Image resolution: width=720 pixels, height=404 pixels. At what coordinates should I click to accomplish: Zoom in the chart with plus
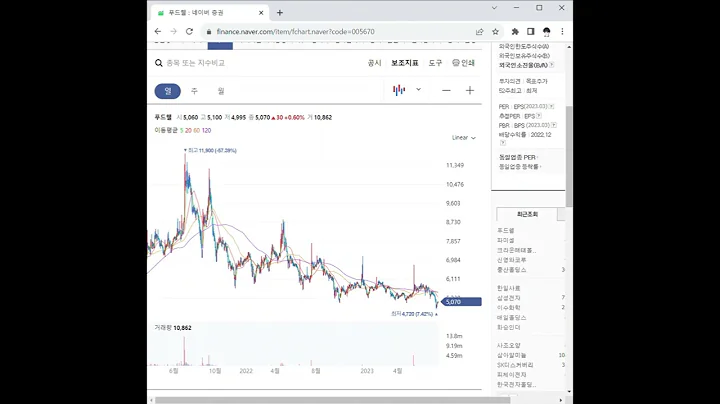click(x=470, y=90)
